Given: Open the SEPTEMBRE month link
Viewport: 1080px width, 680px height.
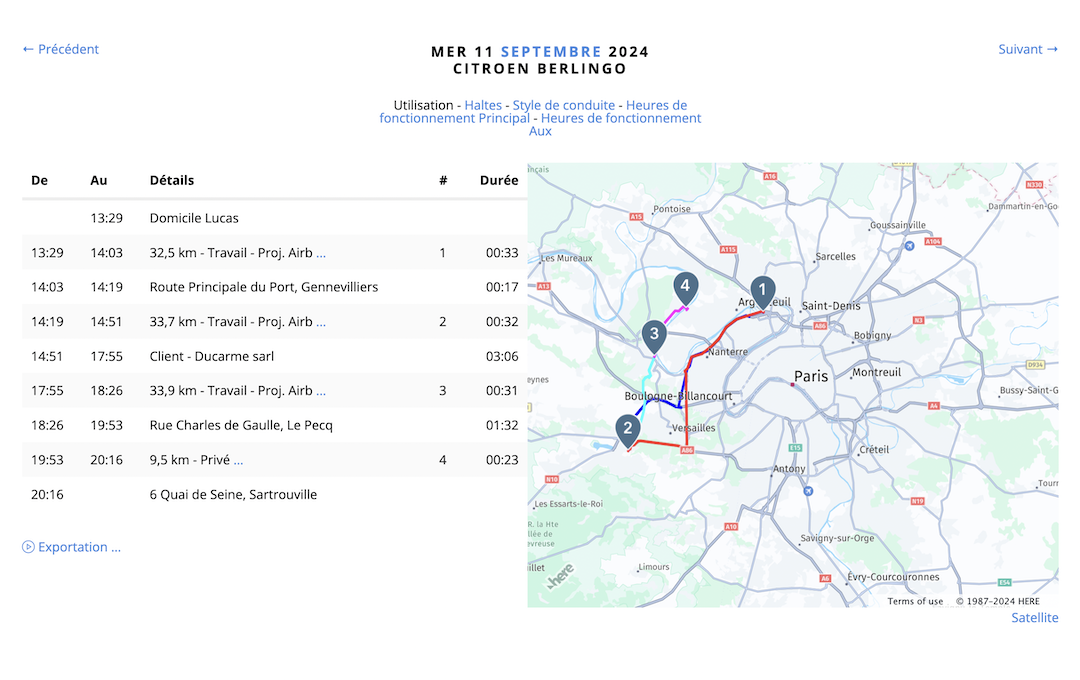Looking at the screenshot, I should click(x=551, y=52).
